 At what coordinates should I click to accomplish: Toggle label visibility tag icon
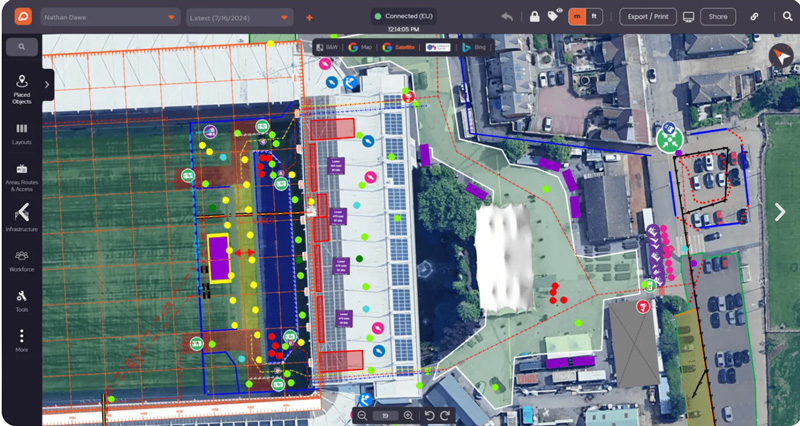point(555,15)
